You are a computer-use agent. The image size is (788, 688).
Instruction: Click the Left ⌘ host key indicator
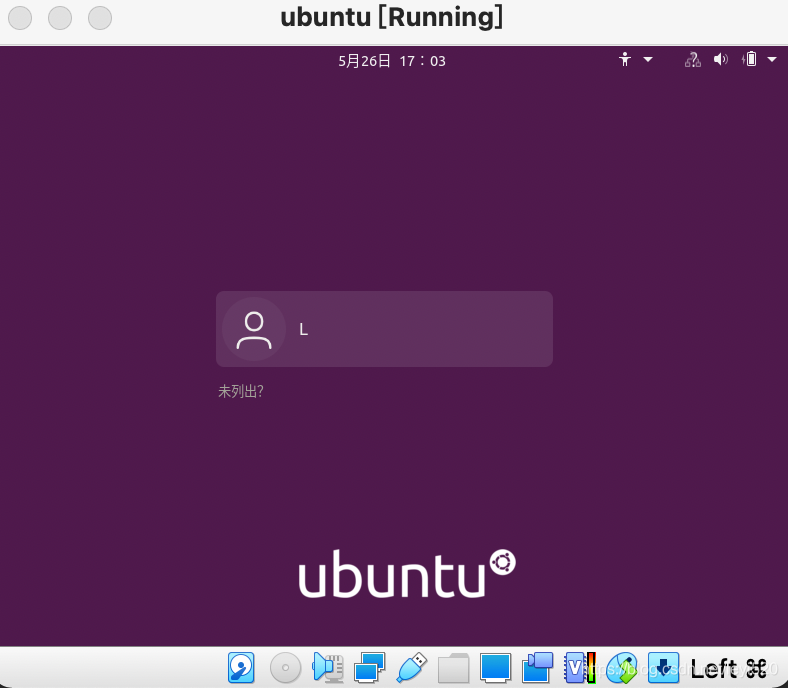pos(729,668)
